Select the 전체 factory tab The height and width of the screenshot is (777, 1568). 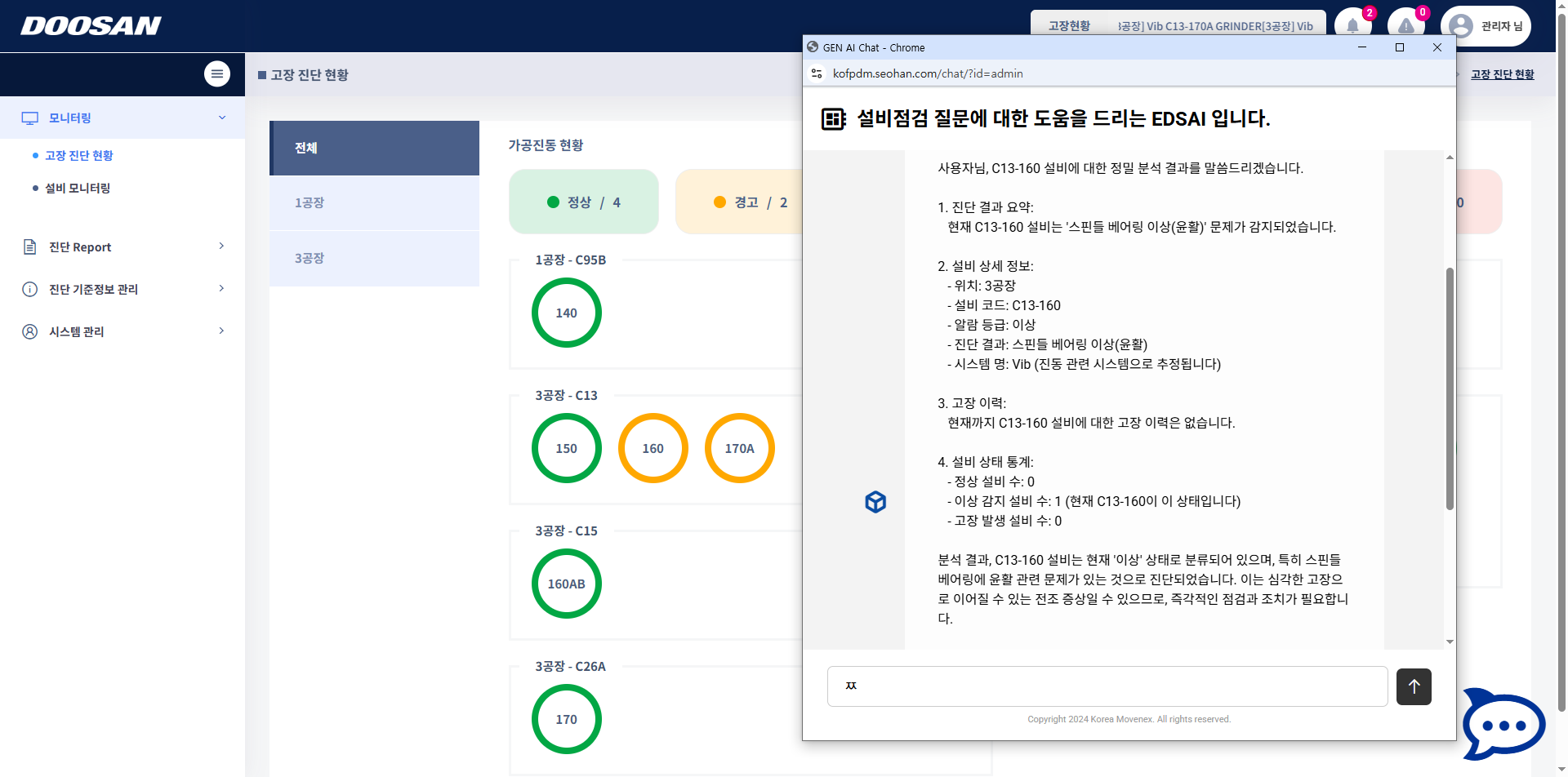coord(374,148)
